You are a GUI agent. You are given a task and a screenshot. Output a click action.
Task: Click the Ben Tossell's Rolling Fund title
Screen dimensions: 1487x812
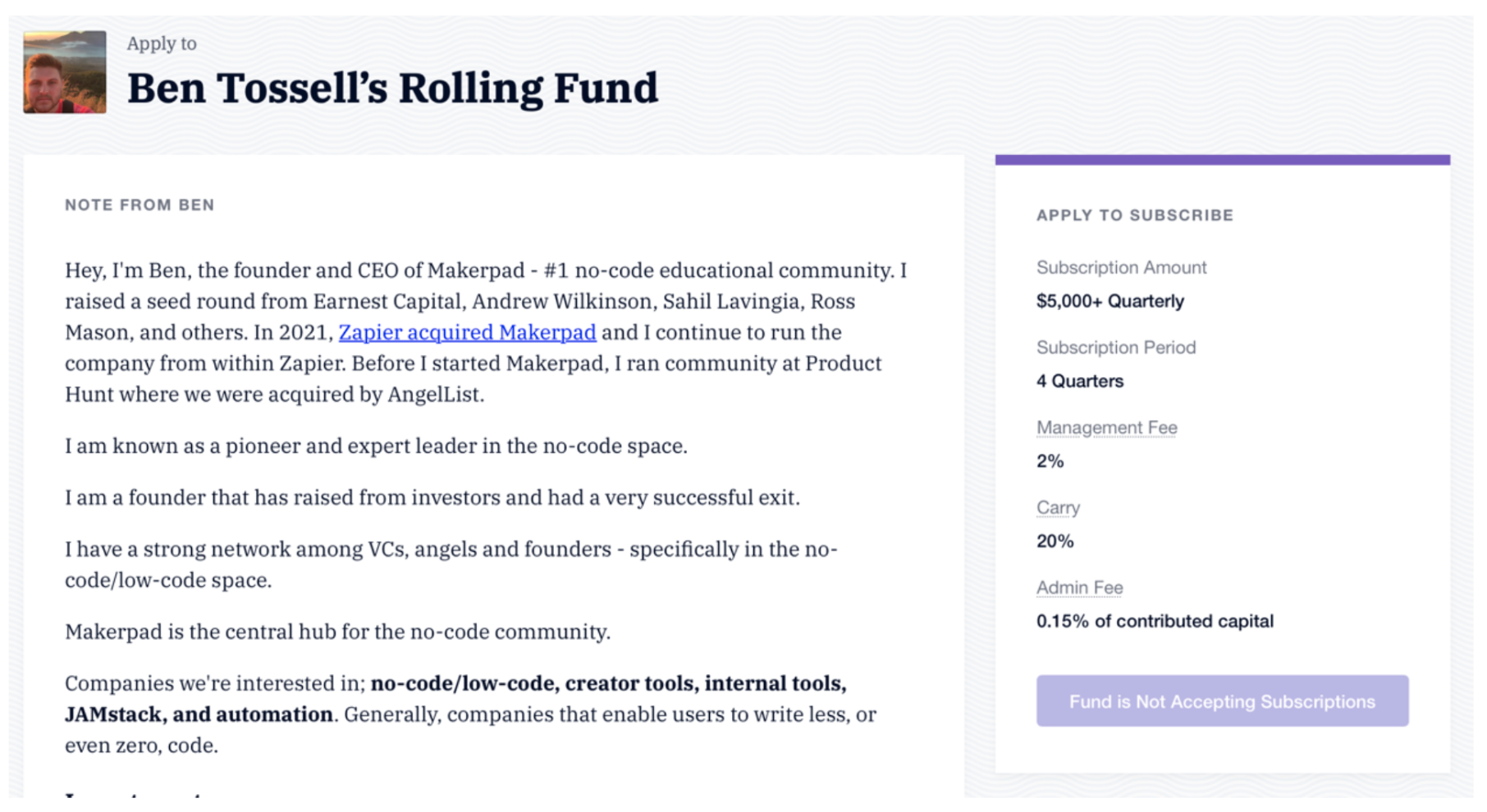(392, 88)
